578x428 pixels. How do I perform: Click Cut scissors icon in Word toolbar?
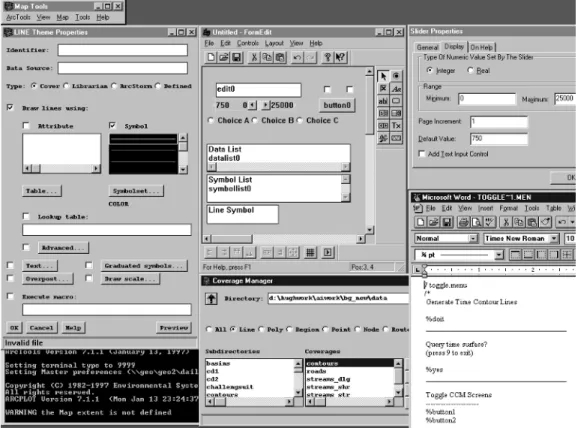506,222
